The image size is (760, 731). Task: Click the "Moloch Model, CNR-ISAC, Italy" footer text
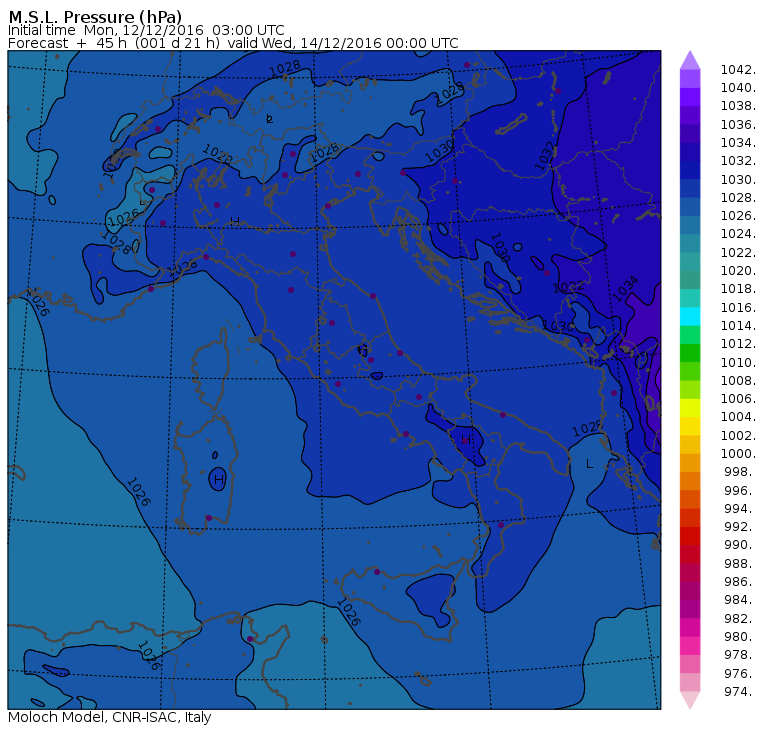(110, 717)
